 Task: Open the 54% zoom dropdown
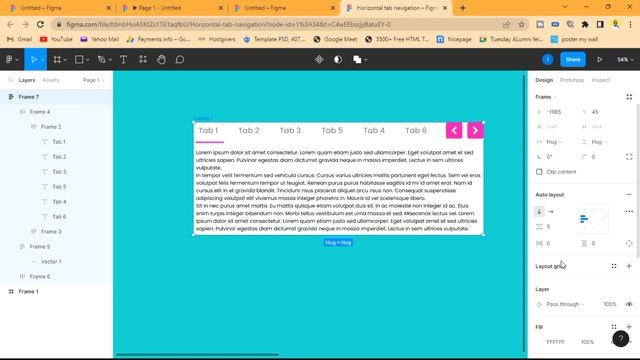click(x=625, y=60)
